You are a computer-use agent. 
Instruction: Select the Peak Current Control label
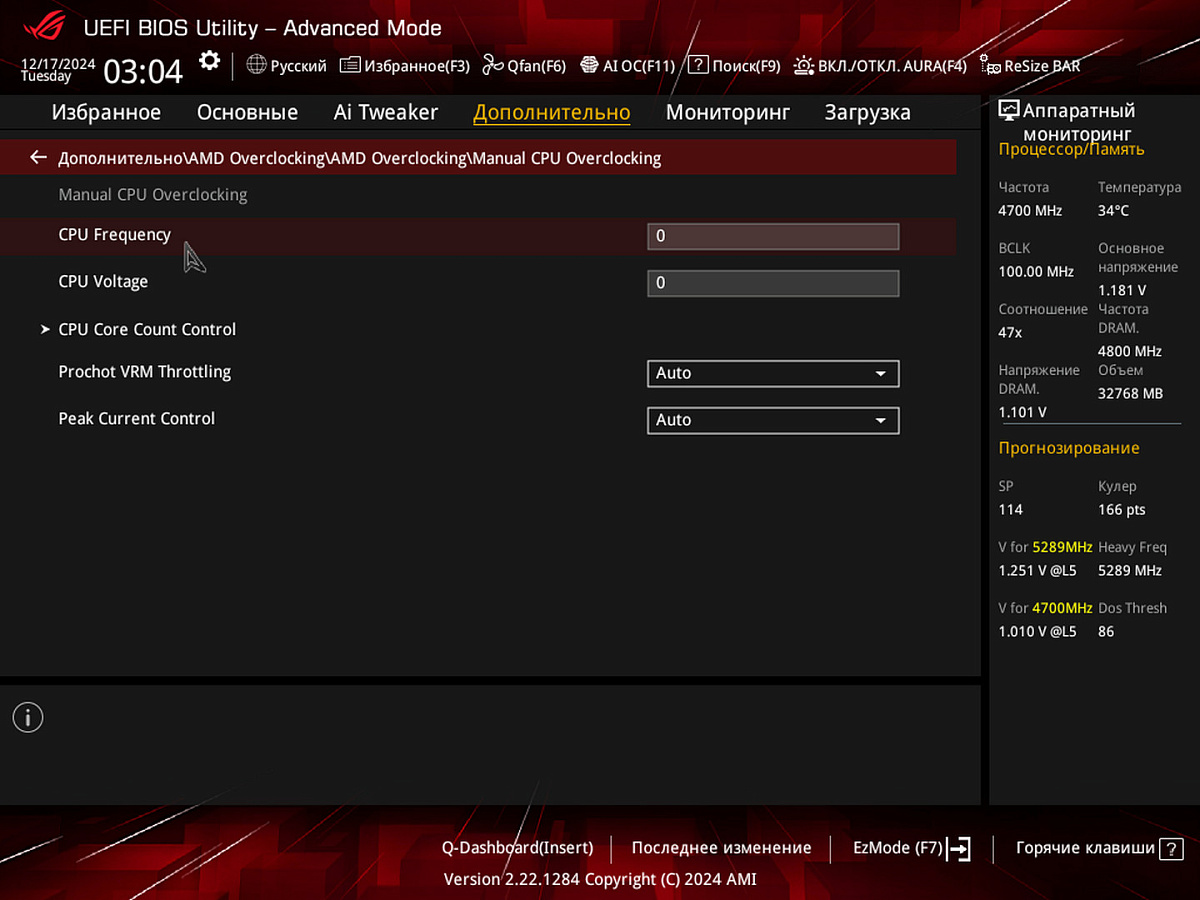(x=137, y=419)
